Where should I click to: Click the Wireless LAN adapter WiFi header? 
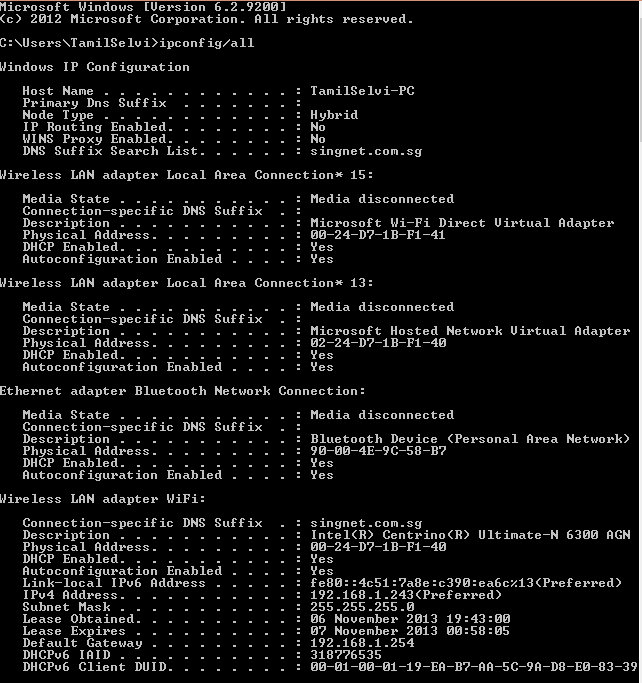click(x=103, y=499)
